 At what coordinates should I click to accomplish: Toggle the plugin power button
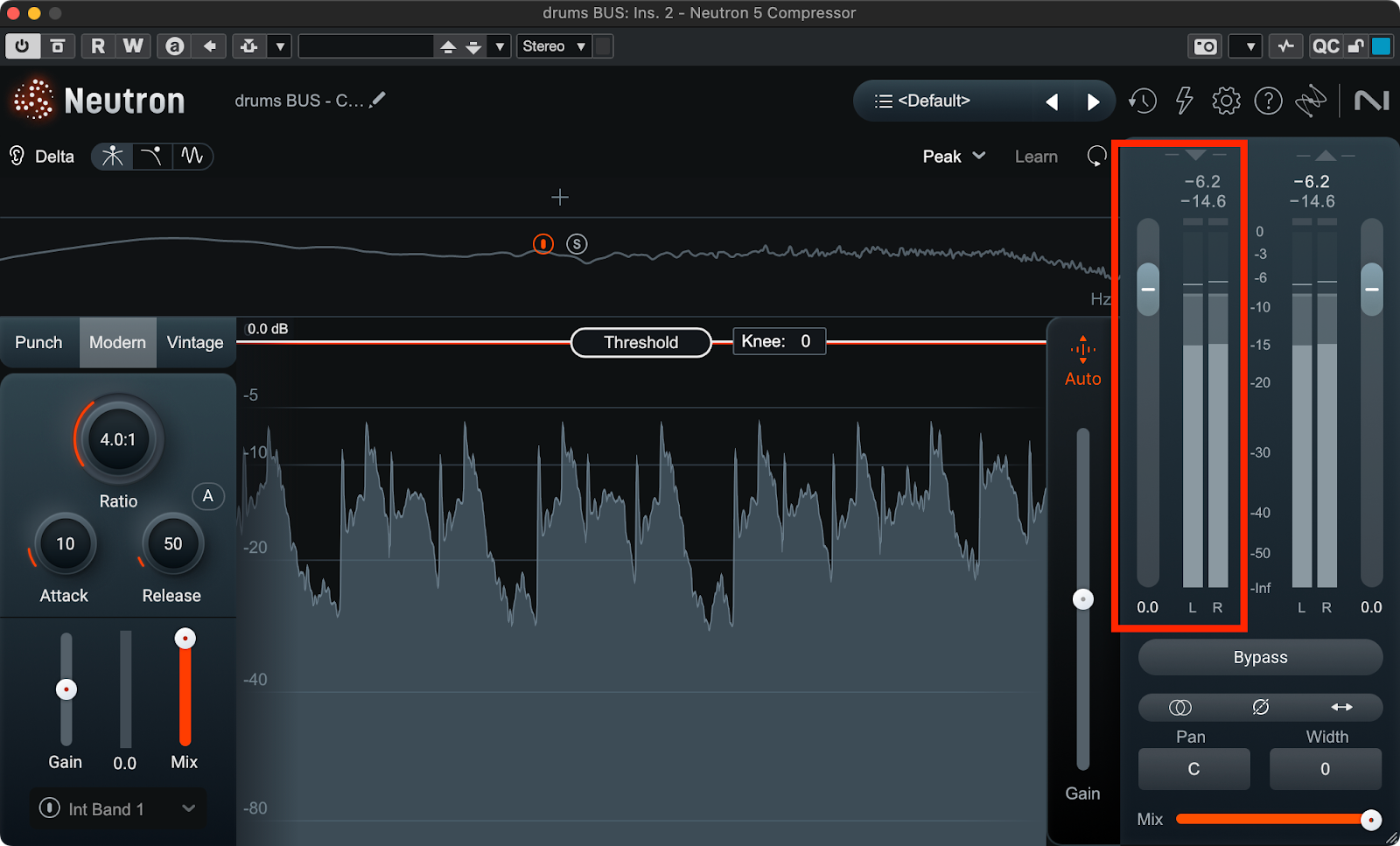click(22, 46)
